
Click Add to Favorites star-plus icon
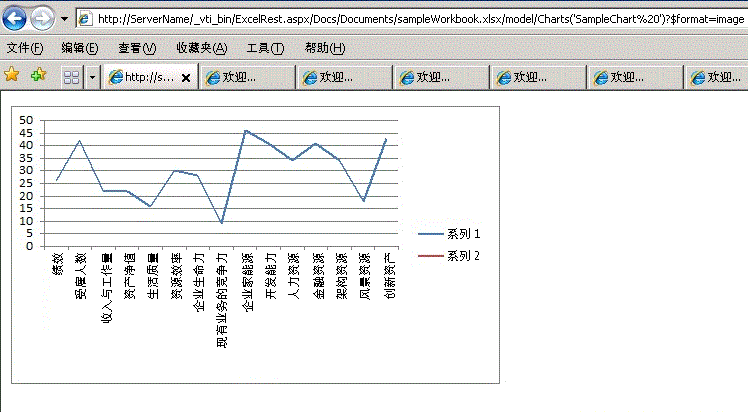tap(38, 75)
